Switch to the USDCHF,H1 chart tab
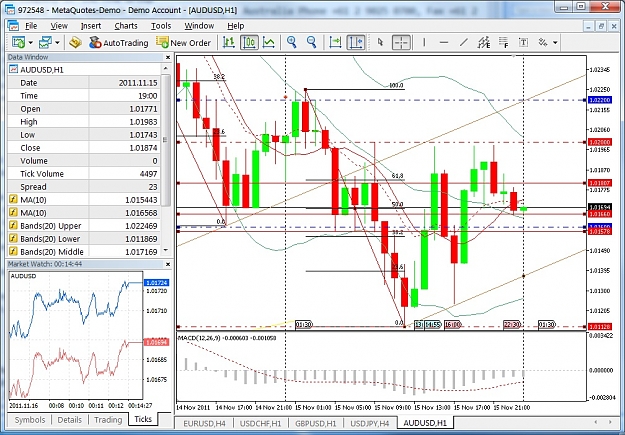Image resolution: width=625 pixels, height=435 pixels. 260,423
